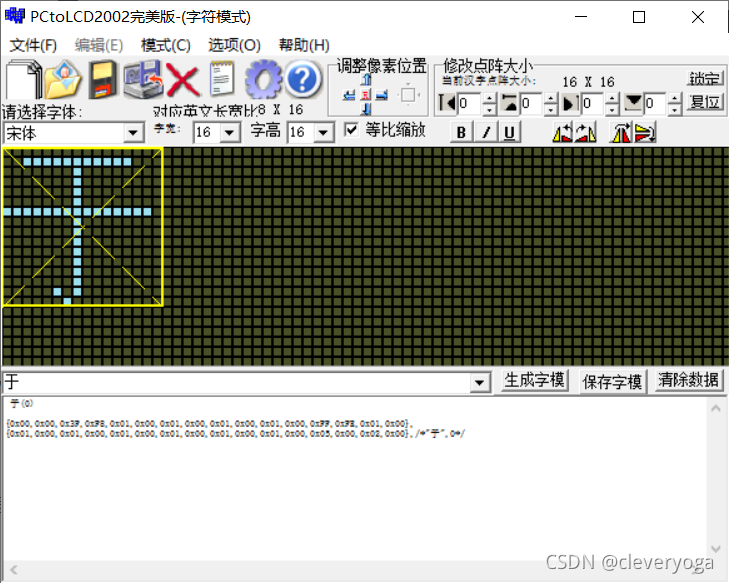Click the disk with red arrow icon
The width and height of the screenshot is (729, 583).
tap(143, 79)
